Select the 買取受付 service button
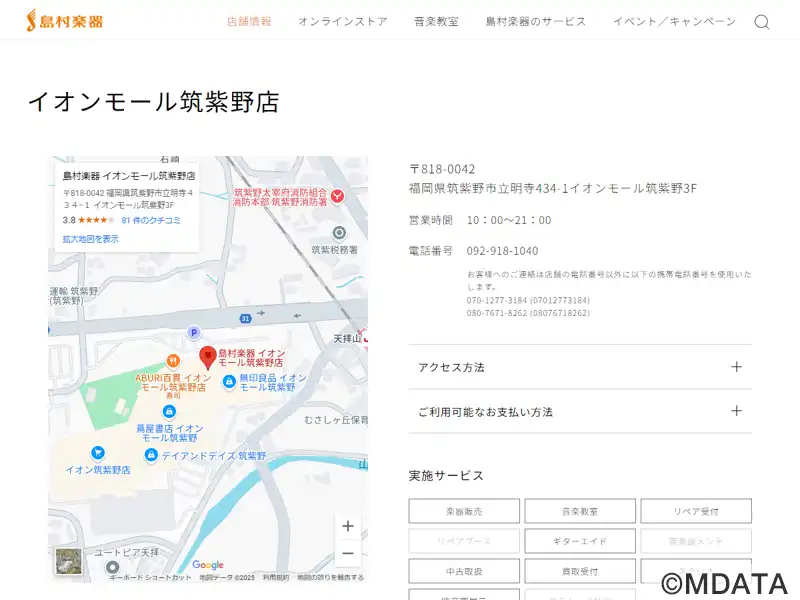 click(580, 571)
